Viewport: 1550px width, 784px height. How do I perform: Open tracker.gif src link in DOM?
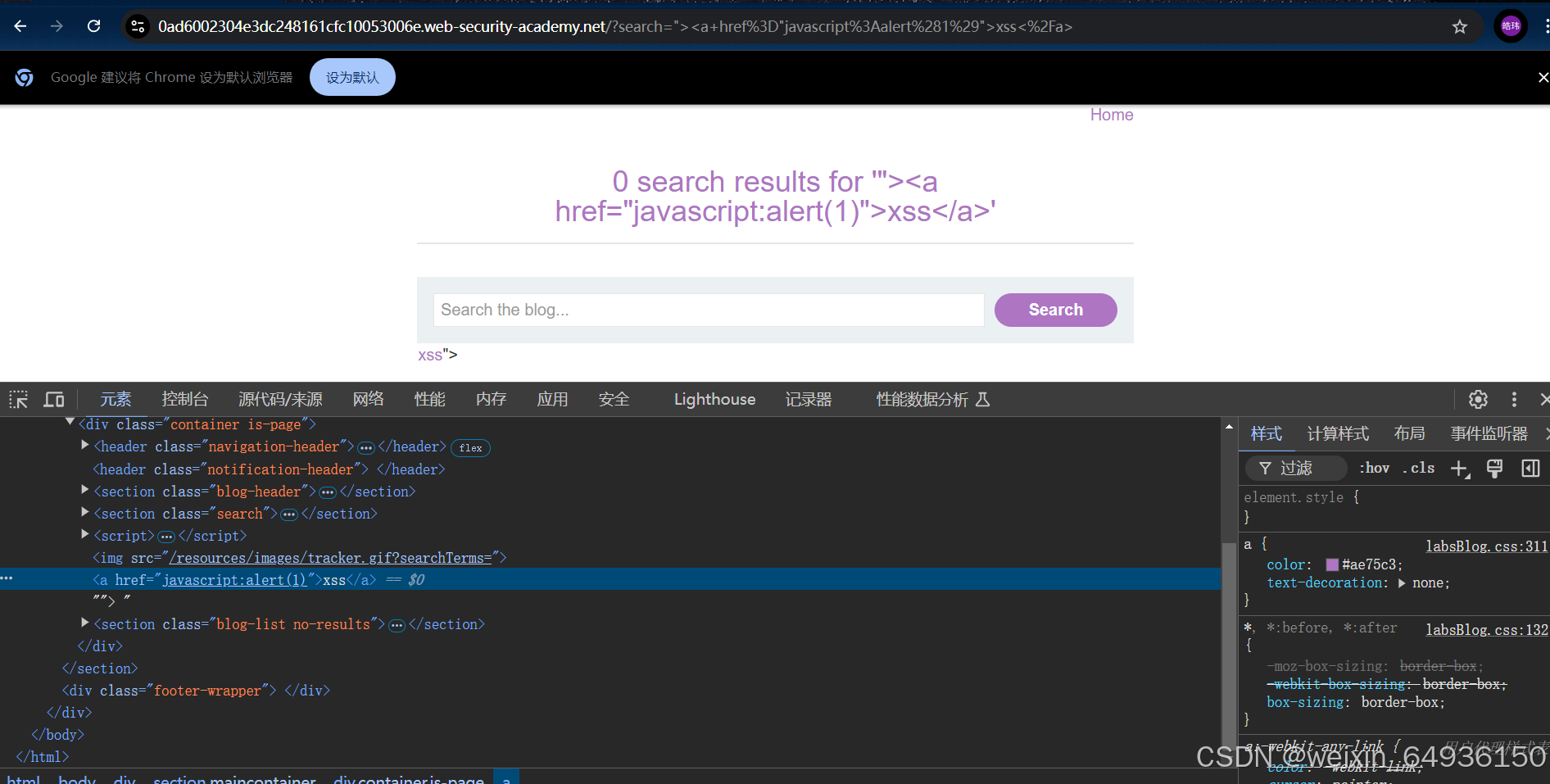click(x=330, y=558)
